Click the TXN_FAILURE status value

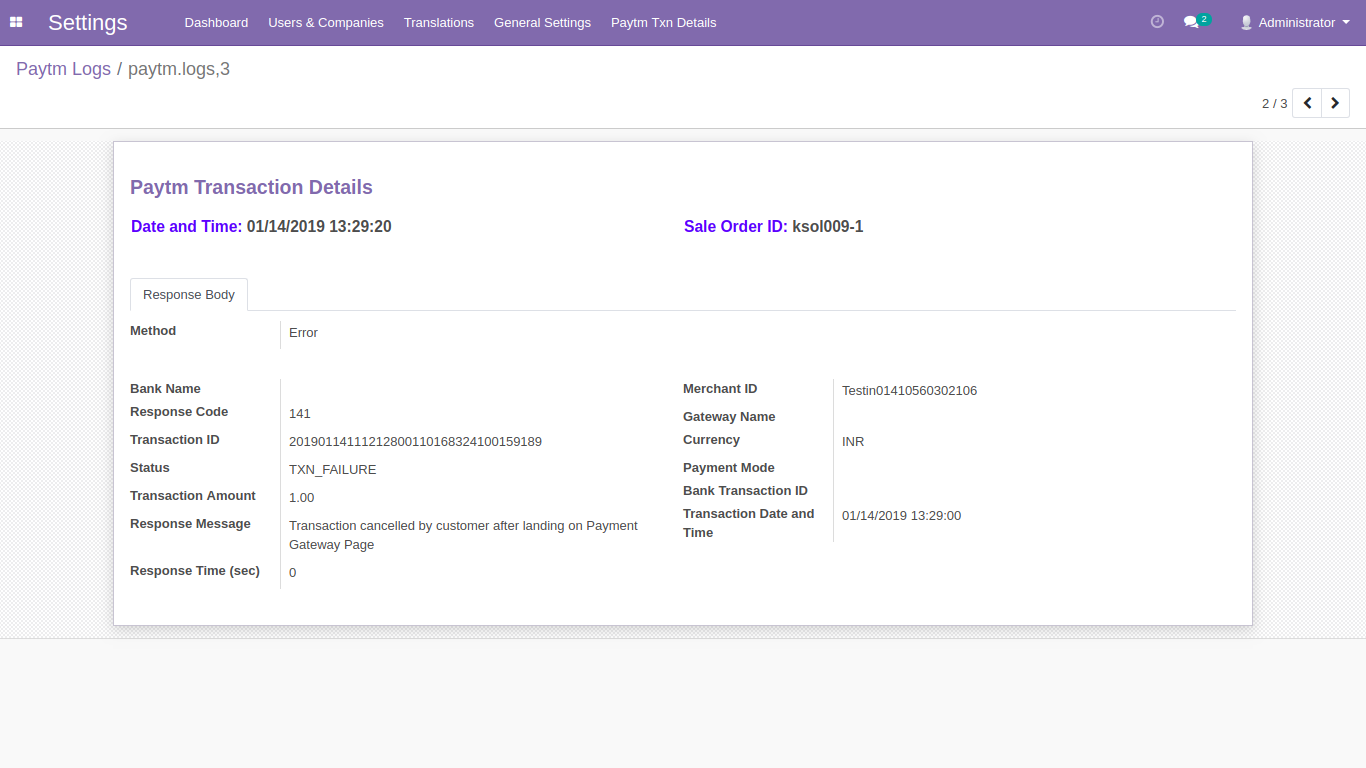tap(332, 469)
